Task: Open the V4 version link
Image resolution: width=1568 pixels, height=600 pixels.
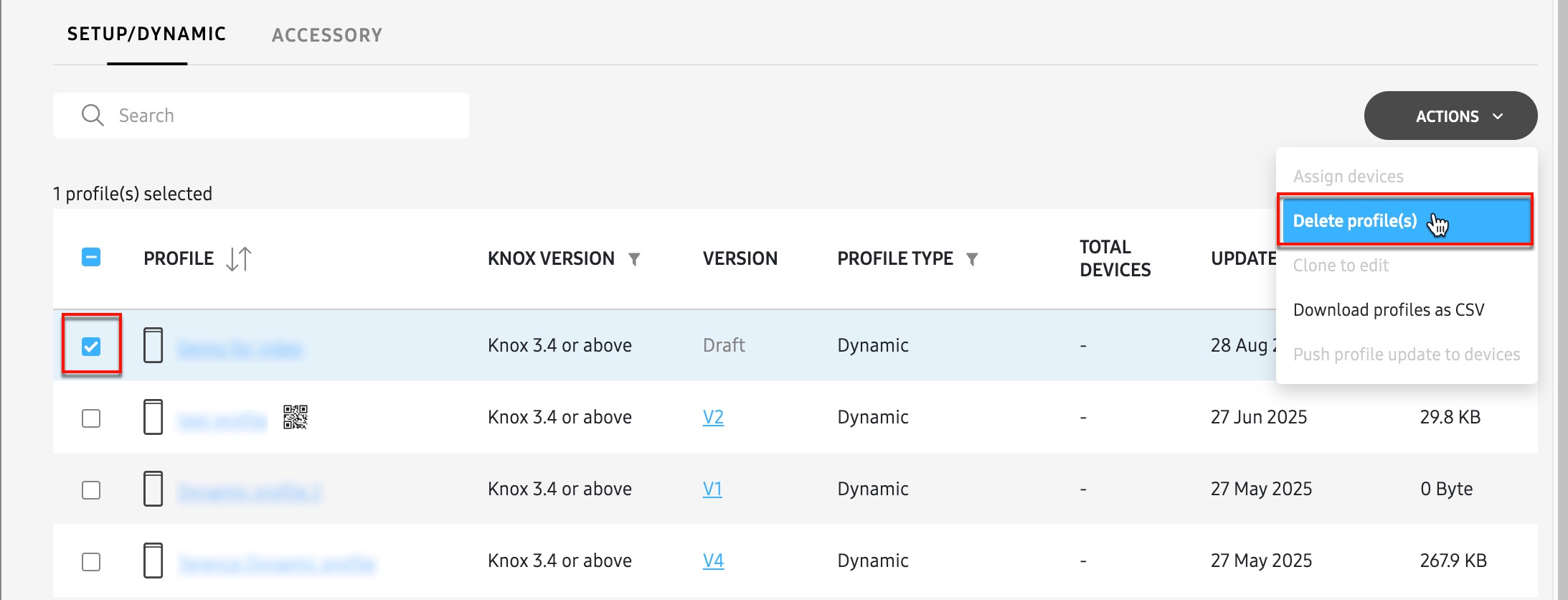Action: [713, 561]
